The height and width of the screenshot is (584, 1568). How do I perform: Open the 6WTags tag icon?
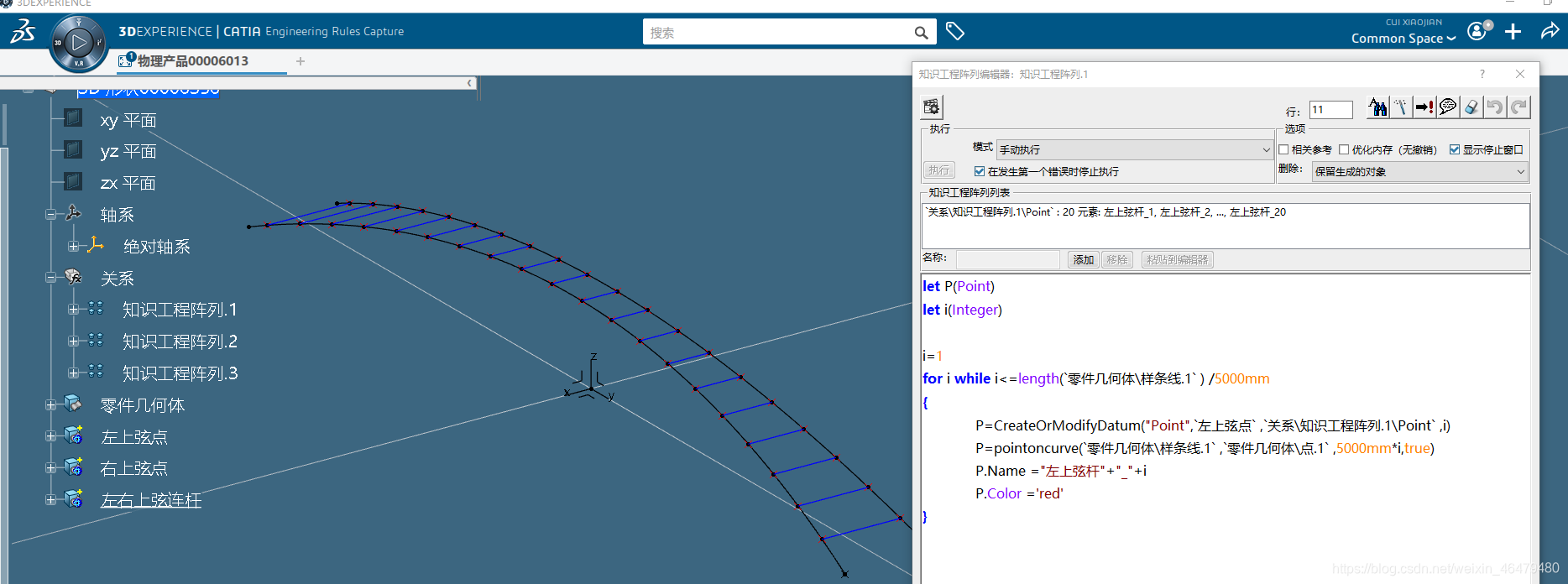(x=954, y=32)
